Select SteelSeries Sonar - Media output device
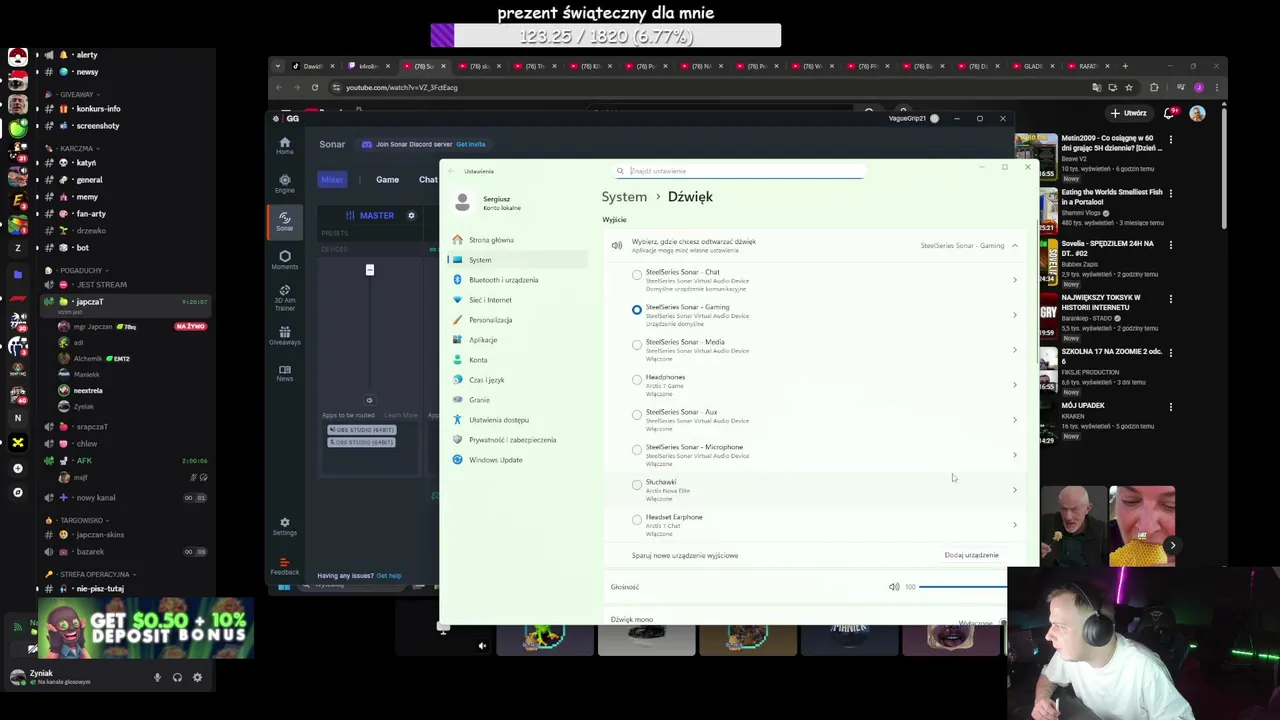This screenshot has width=1280, height=720. point(637,345)
